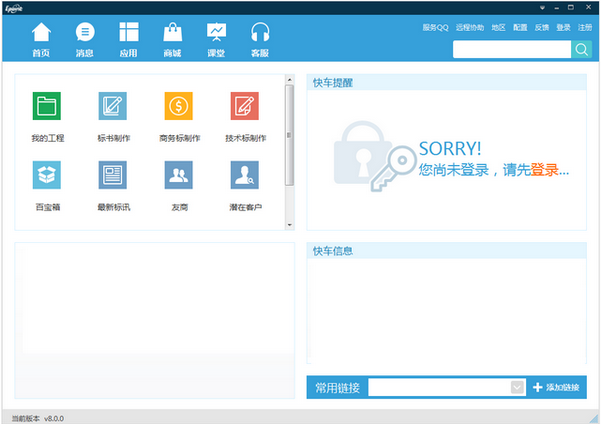Open the 潜在客户 icon

[x=245, y=175]
